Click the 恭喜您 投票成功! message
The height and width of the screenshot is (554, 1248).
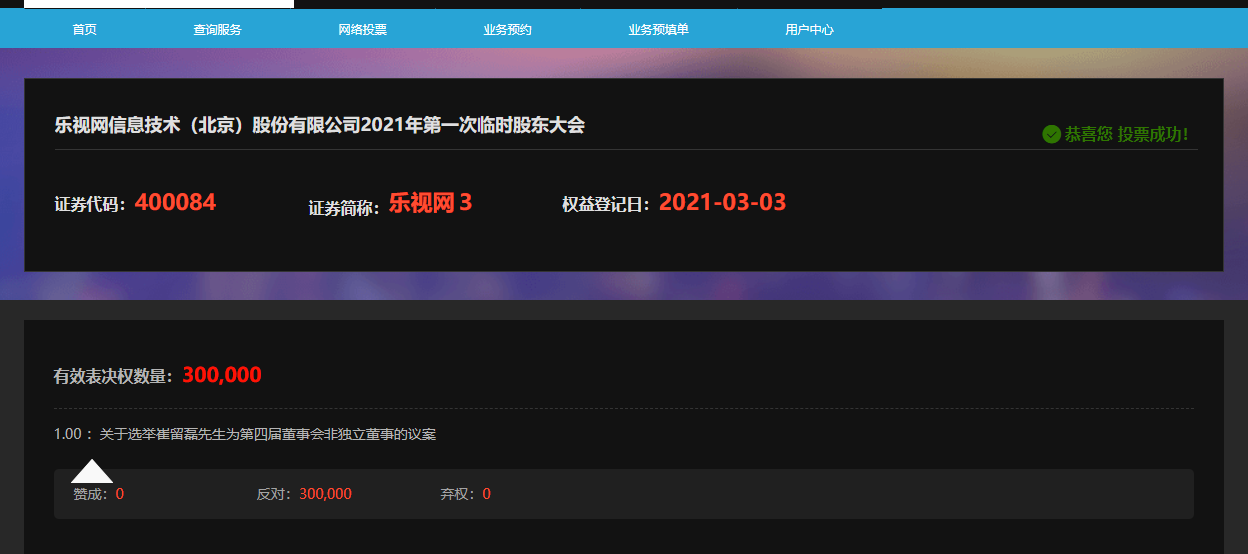tap(1126, 134)
